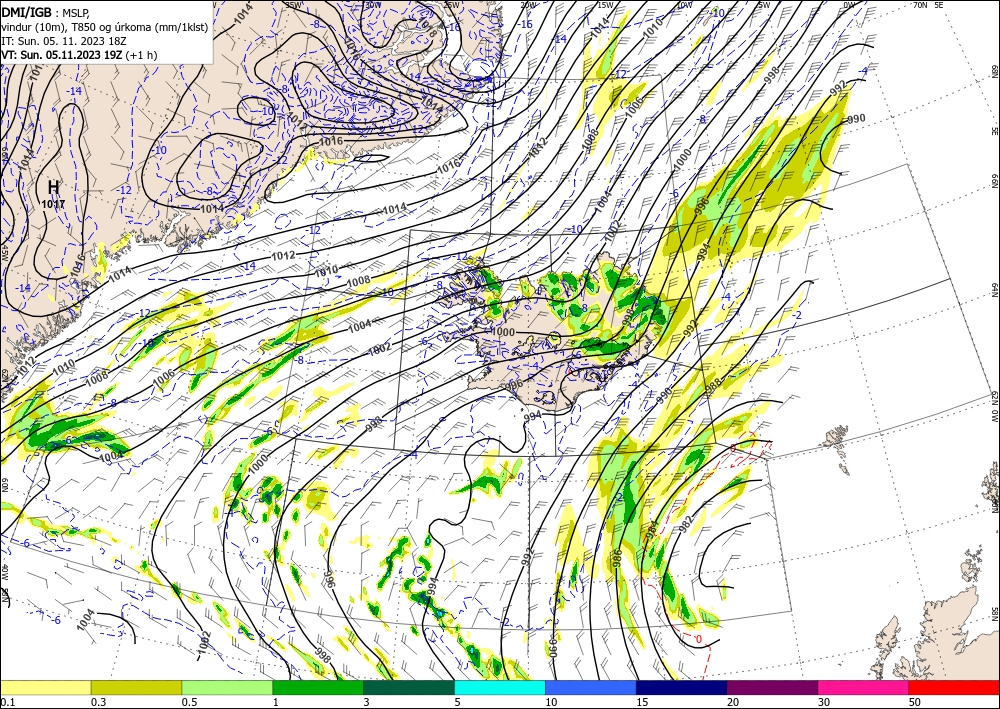Screen dimensions: 1000x709
Task: Select the legend value label 3
Action: coord(366,702)
